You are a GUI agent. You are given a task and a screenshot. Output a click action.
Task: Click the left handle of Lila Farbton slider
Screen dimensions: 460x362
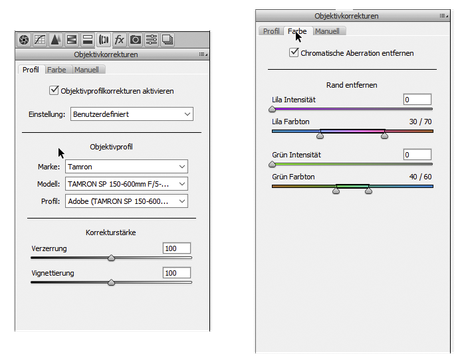320,135
